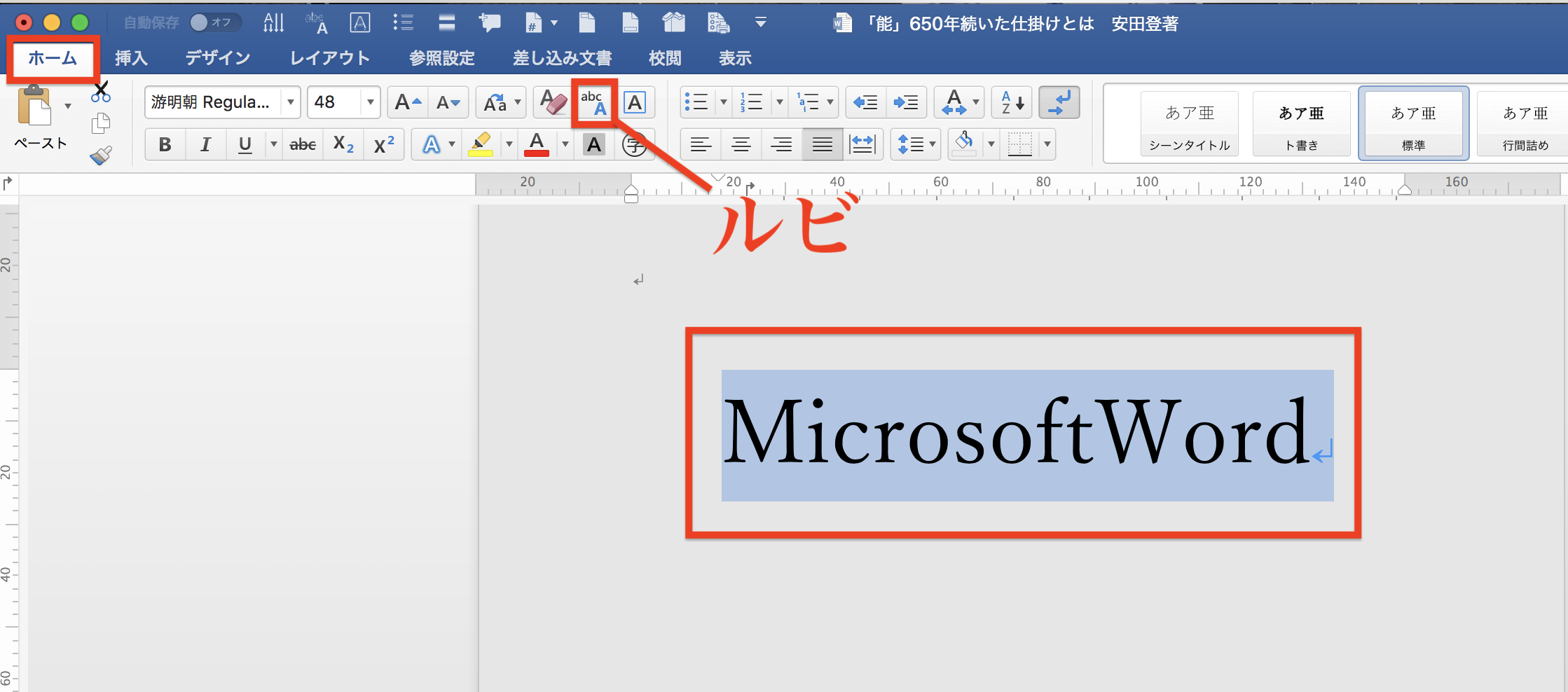Viewport: 1568px width, 692px height.
Task: Open the Ruby phonetic guide tool
Action: coord(593,103)
